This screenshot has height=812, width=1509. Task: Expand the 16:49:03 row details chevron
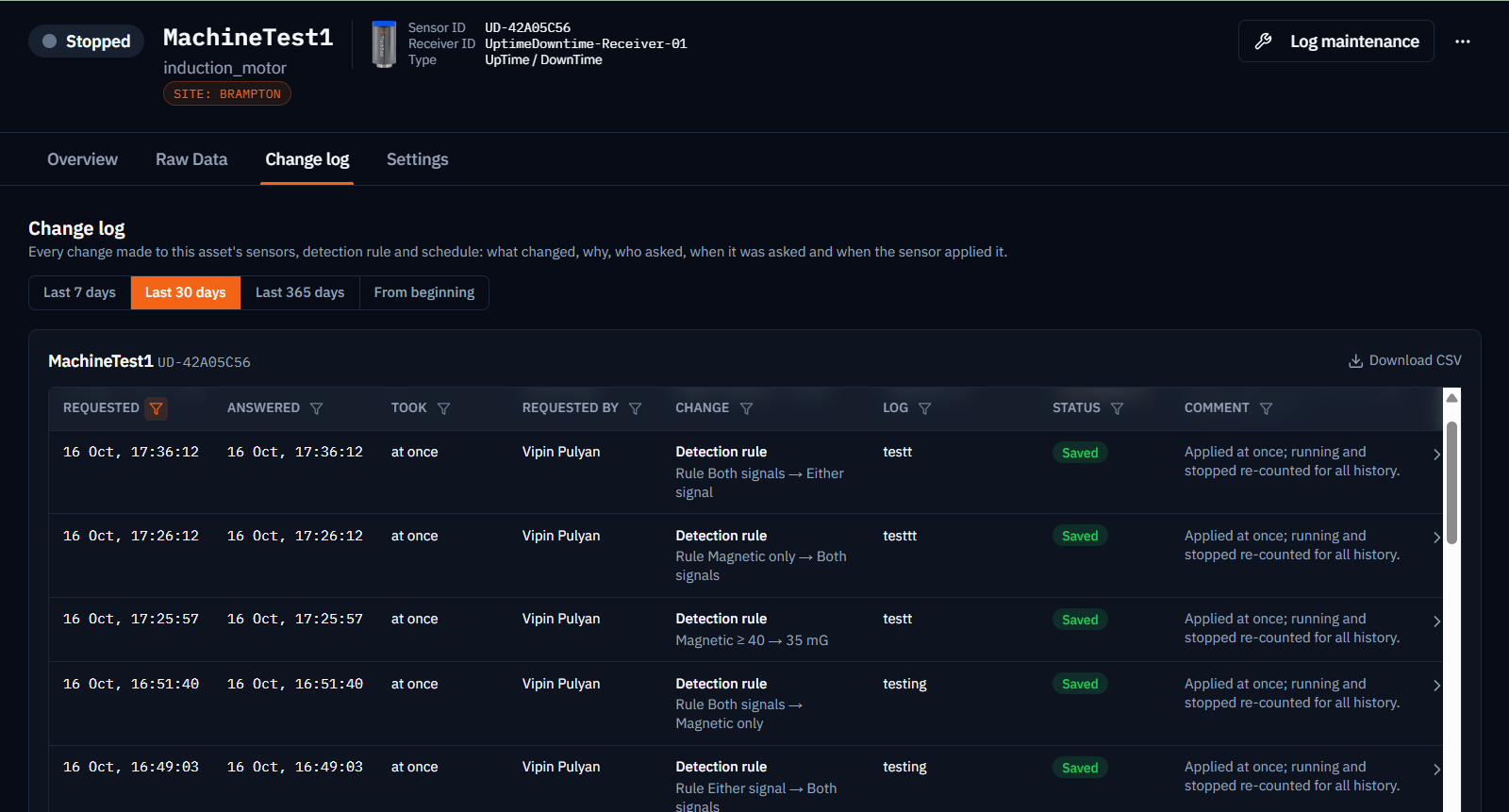tap(1436, 769)
